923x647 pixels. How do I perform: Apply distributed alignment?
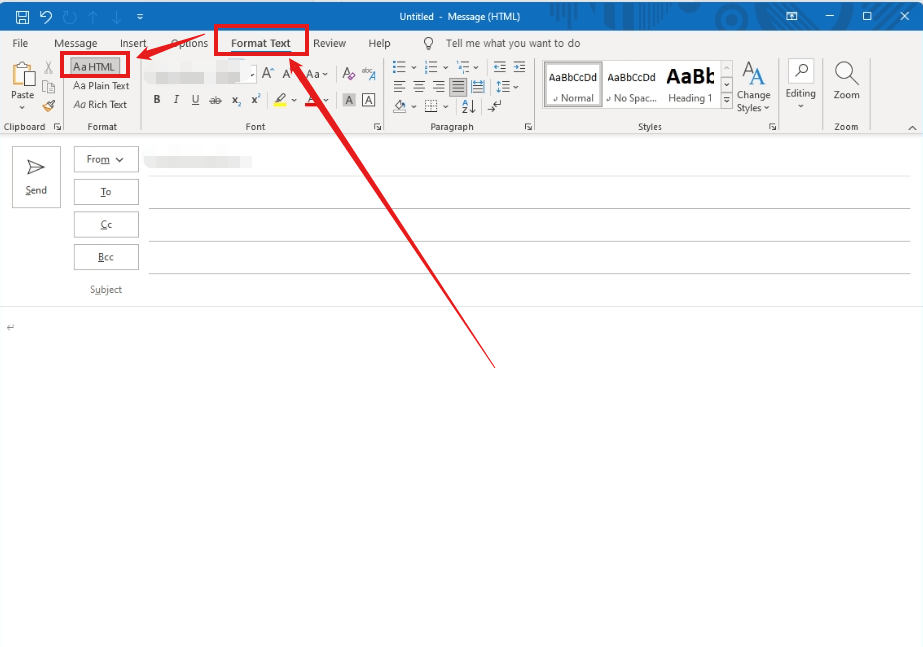[x=478, y=87]
